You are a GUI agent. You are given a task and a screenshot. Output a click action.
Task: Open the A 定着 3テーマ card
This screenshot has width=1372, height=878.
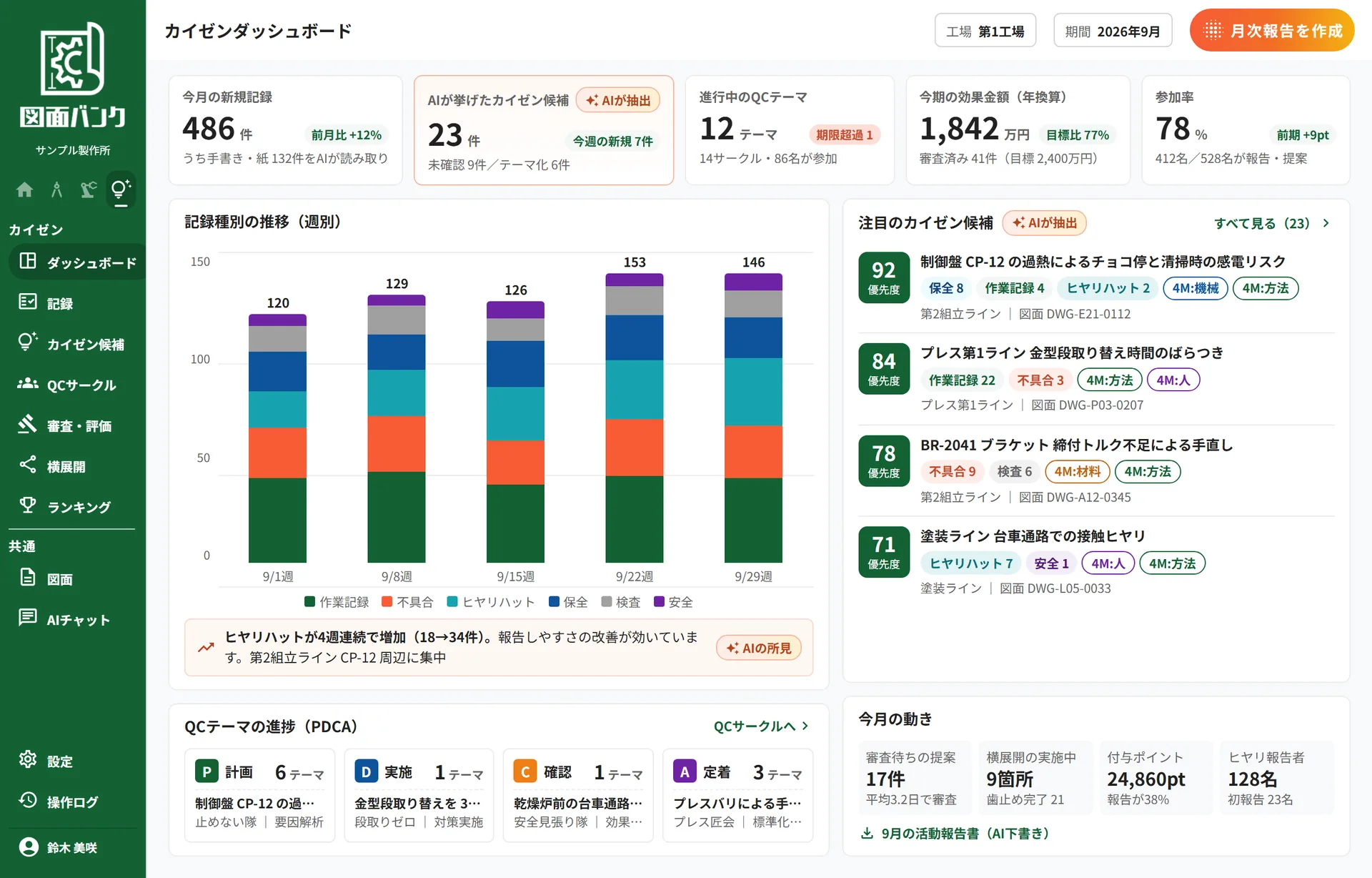point(737,795)
